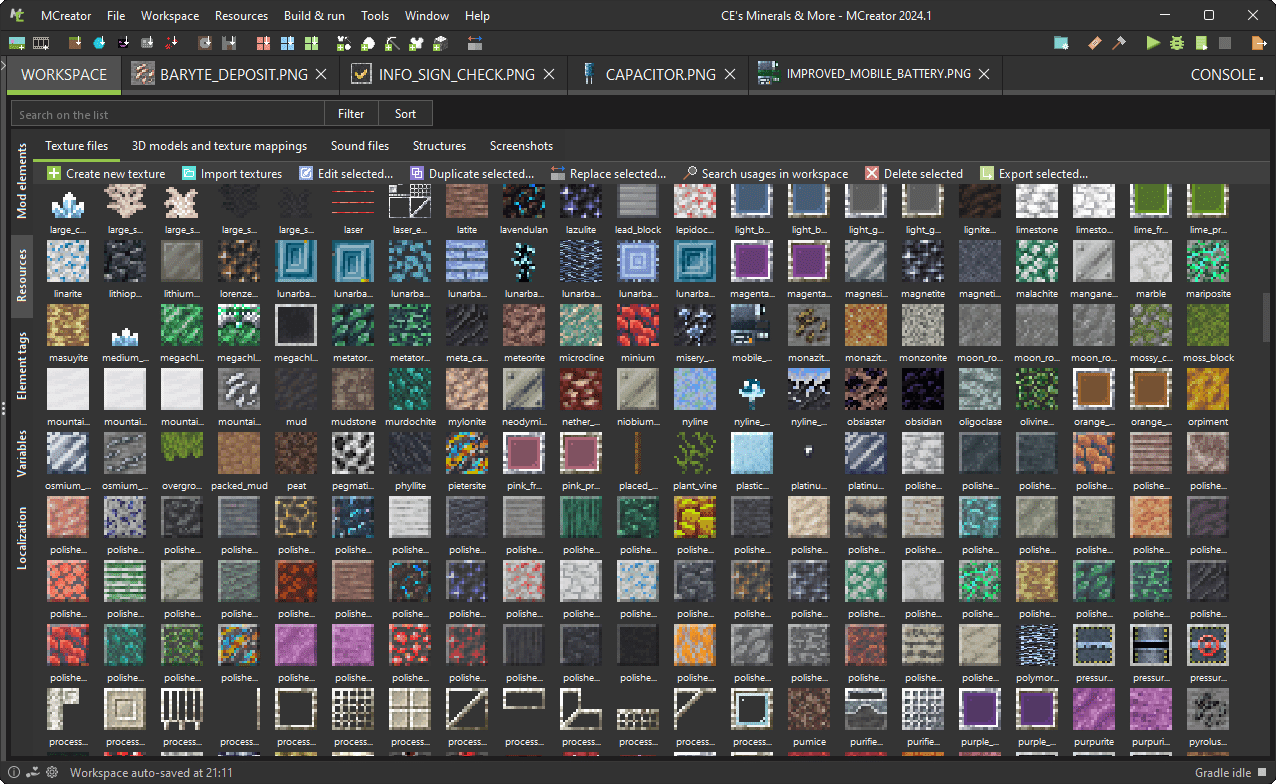Click Delete selected button
The width and height of the screenshot is (1276, 784).
pyautogui.click(x=914, y=173)
